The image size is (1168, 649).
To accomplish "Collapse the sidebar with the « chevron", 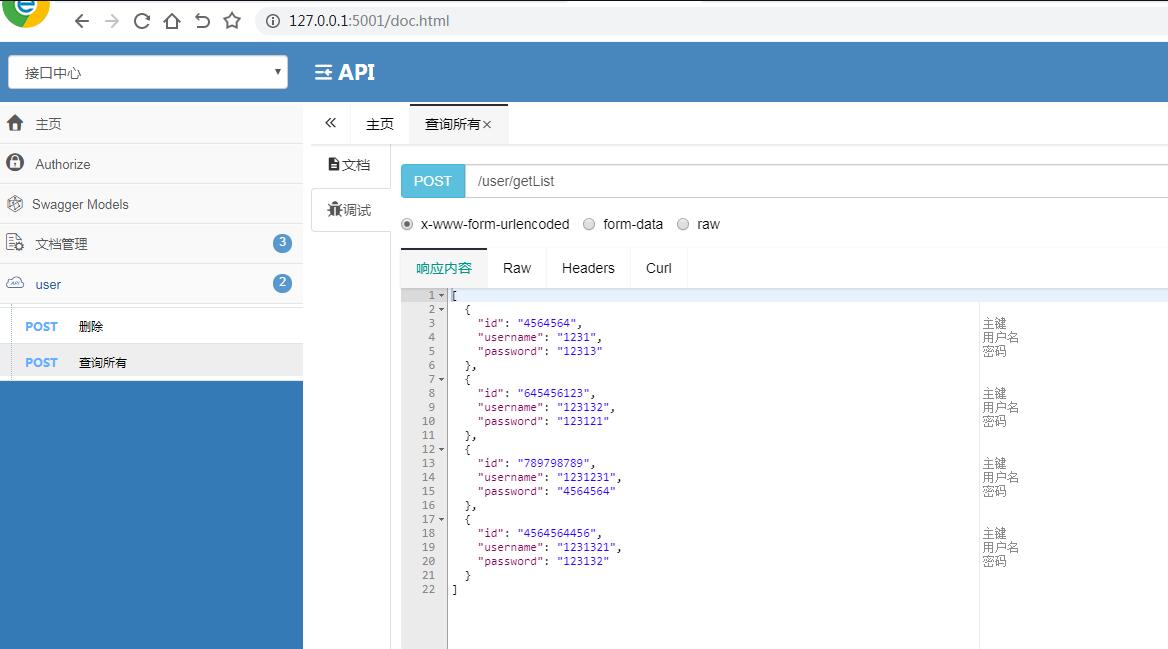I will click(329, 122).
